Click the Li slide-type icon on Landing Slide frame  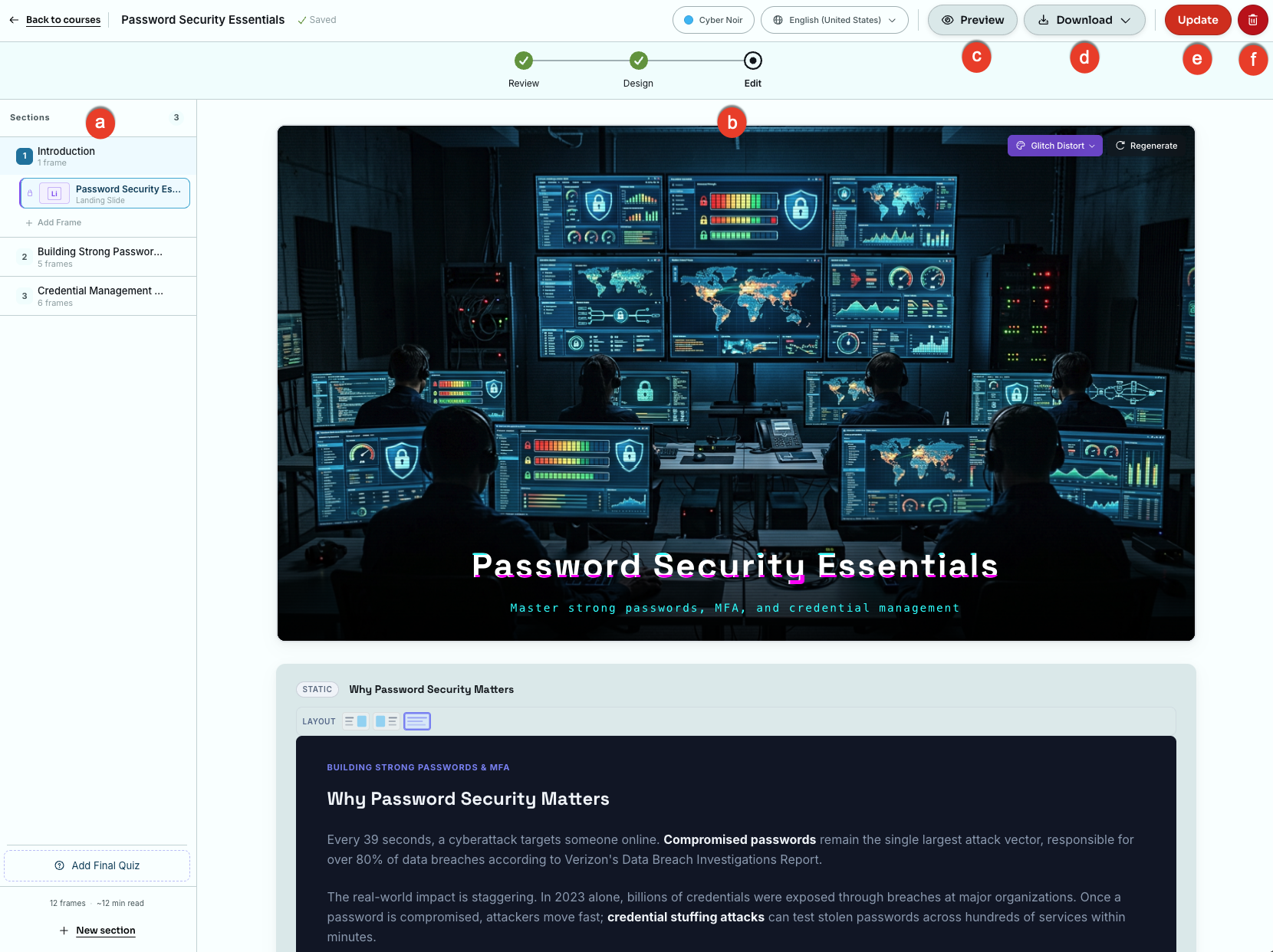54,194
